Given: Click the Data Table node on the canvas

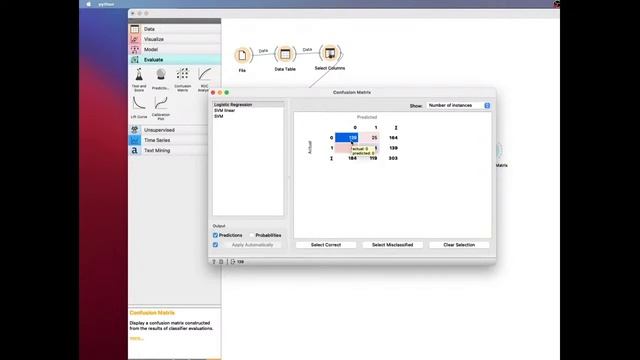Looking at the screenshot, I should coord(285,54).
